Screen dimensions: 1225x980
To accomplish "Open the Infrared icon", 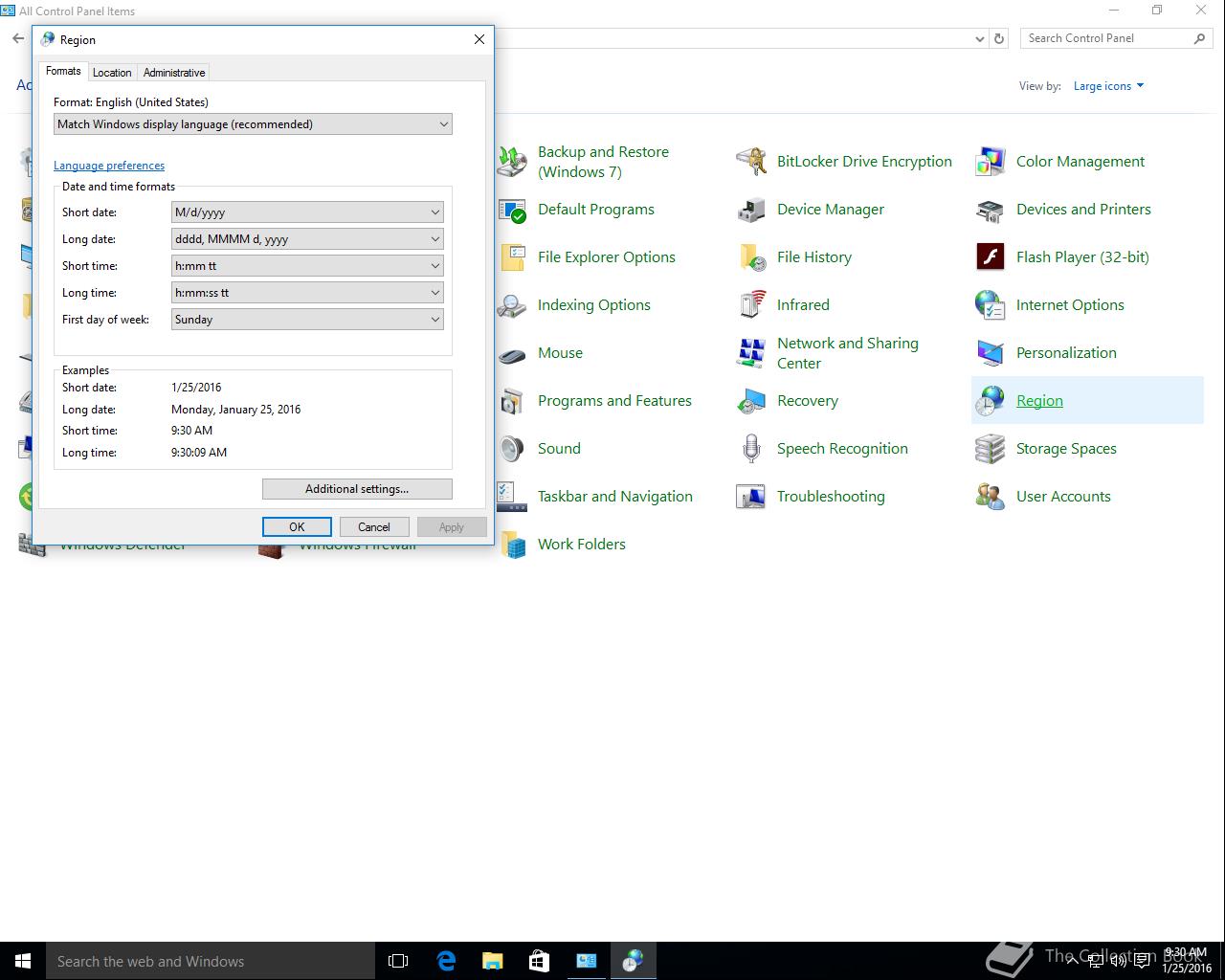I will [x=751, y=305].
